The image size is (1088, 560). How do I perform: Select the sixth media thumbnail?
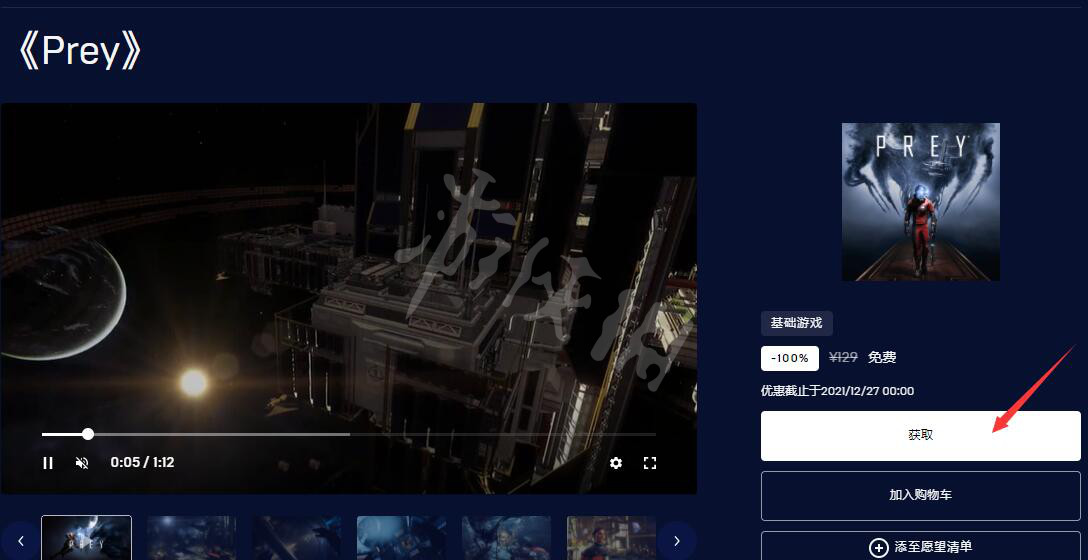(611, 538)
